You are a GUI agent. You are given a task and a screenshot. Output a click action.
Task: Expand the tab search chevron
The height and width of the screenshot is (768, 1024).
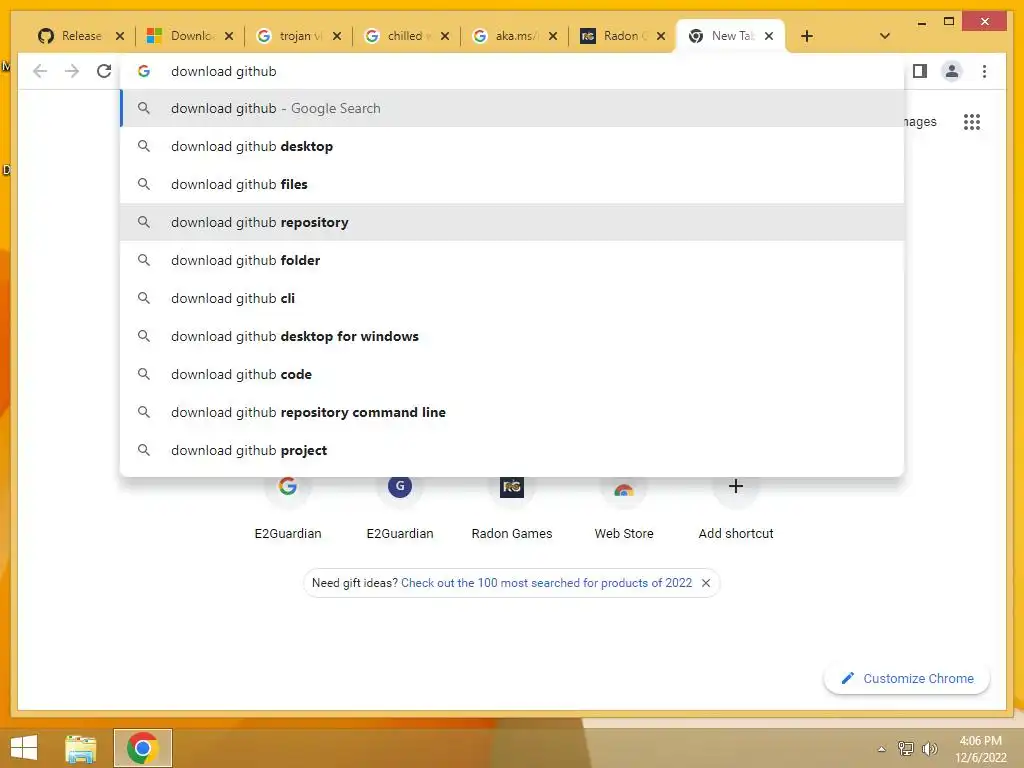tap(885, 36)
